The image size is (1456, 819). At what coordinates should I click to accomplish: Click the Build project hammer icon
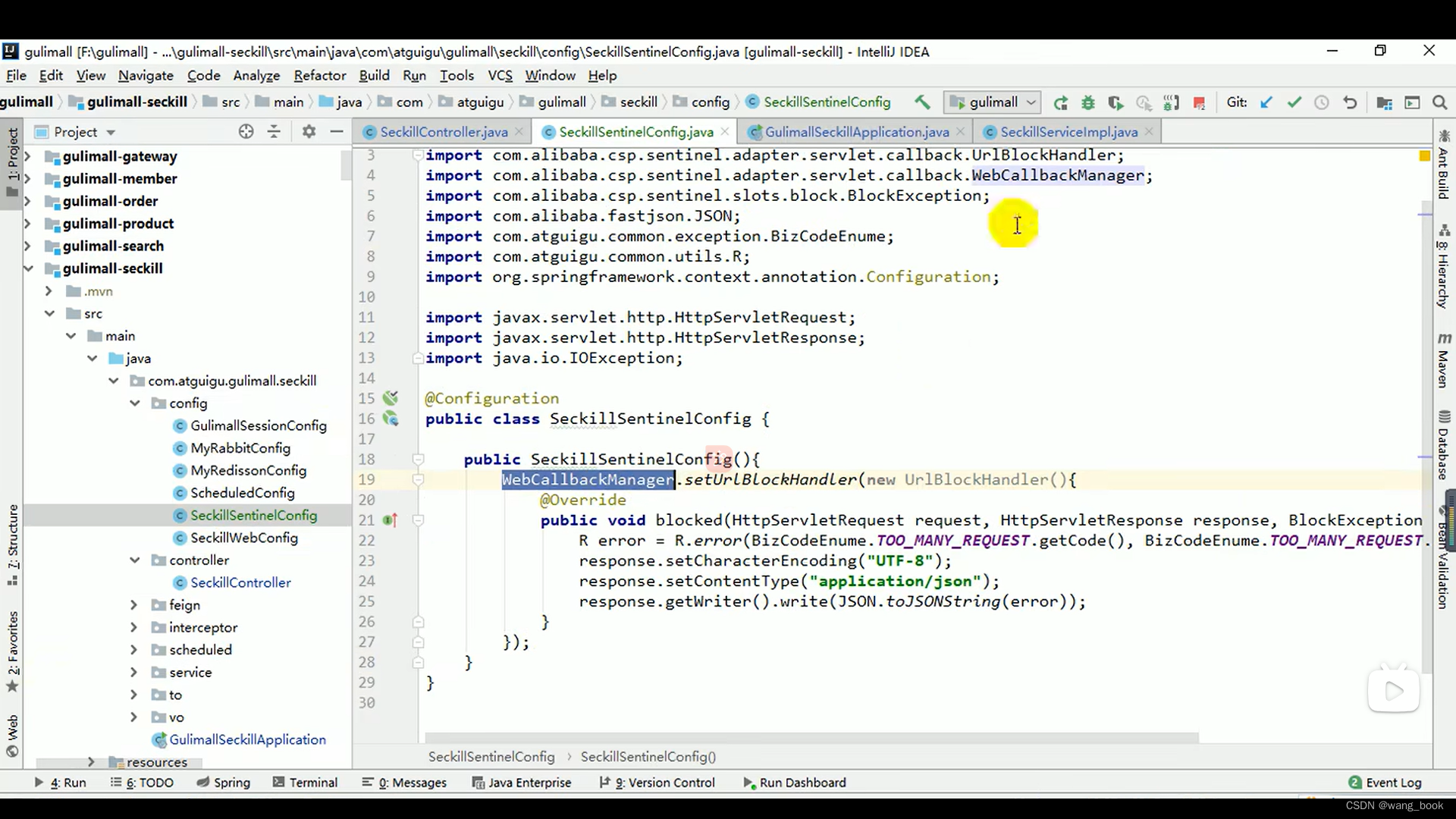point(922,102)
